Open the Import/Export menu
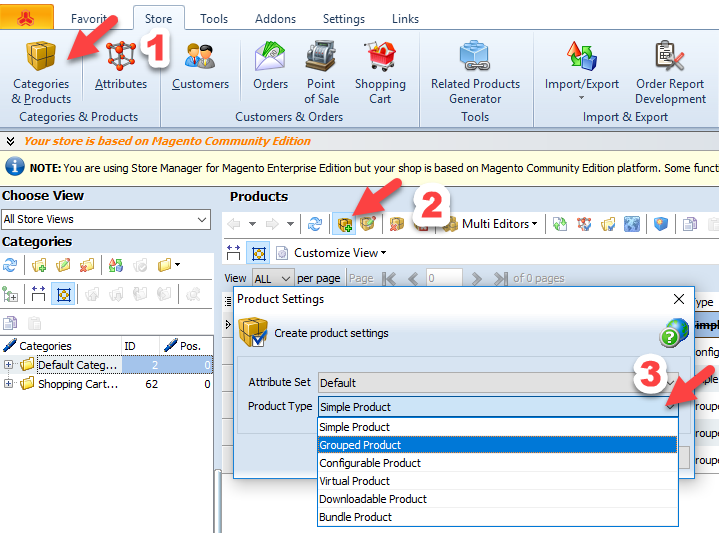This screenshot has height=533, width=719. pos(581,70)
